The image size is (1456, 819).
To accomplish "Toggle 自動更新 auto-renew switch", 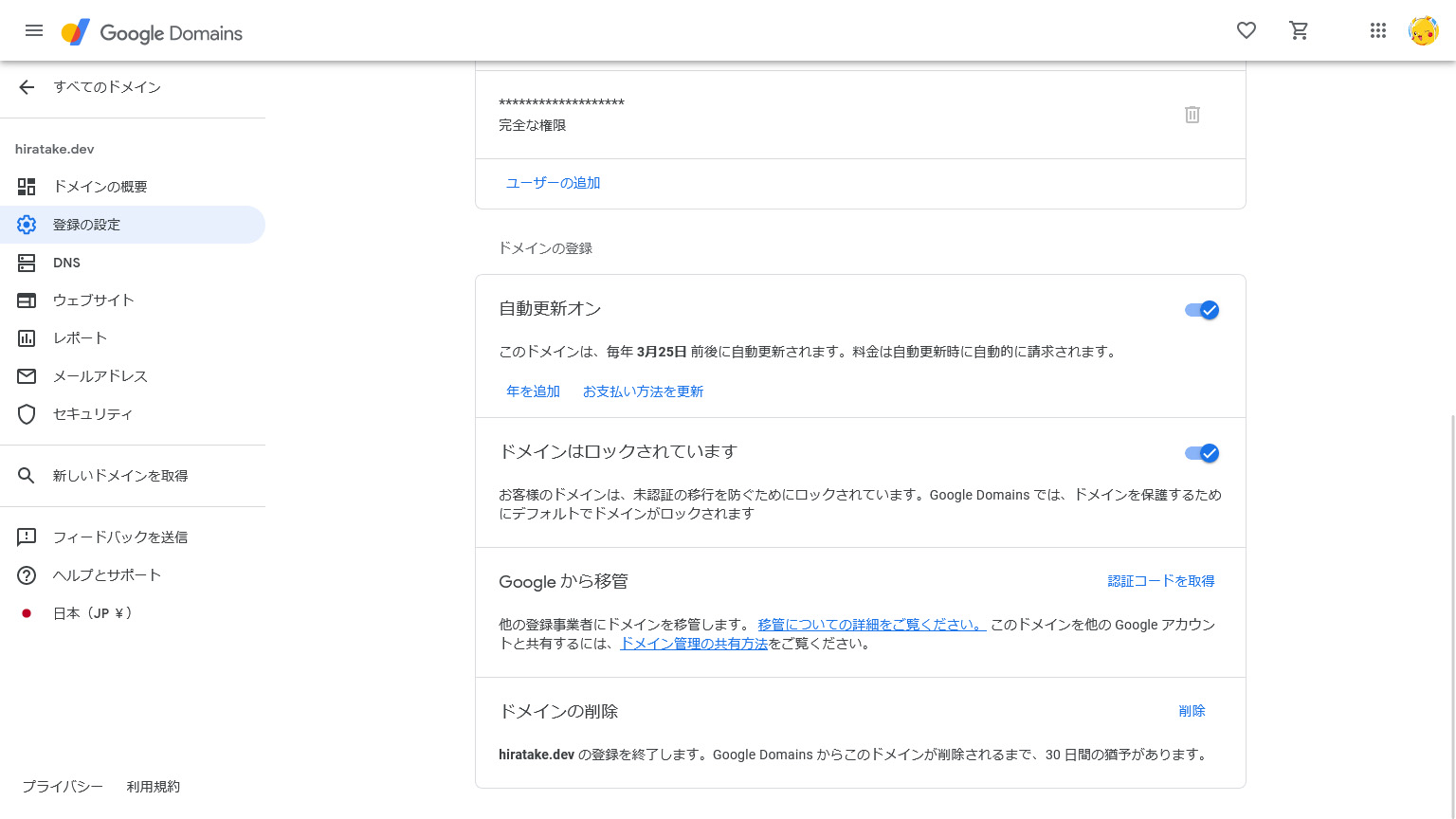I will 1202,310.
